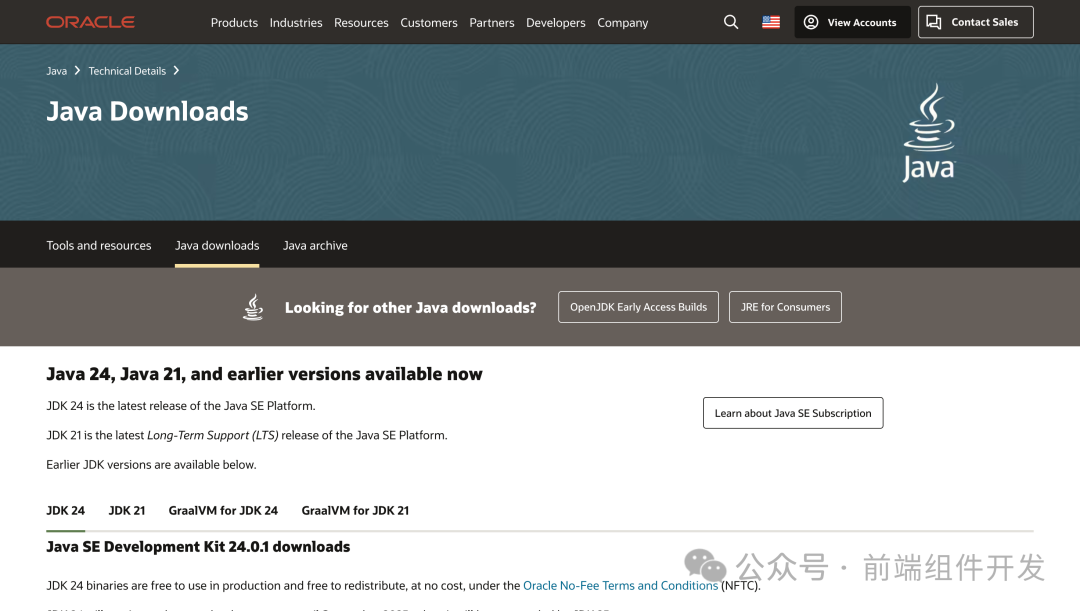Click the large Java coffee cup logo
The width and height of the screenshot is (1080, 611).
coord(929,132)
